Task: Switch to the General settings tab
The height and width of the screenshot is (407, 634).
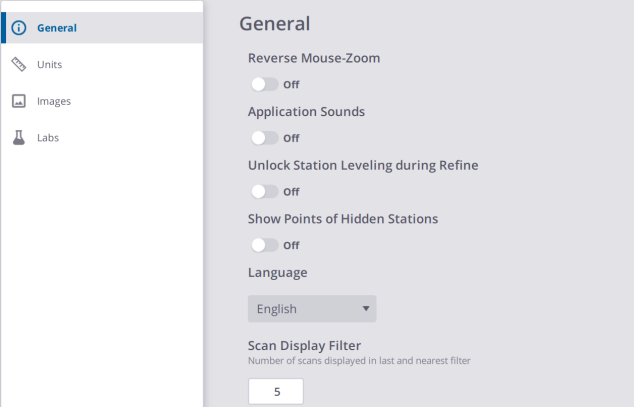Action: [x=57, y=28]
